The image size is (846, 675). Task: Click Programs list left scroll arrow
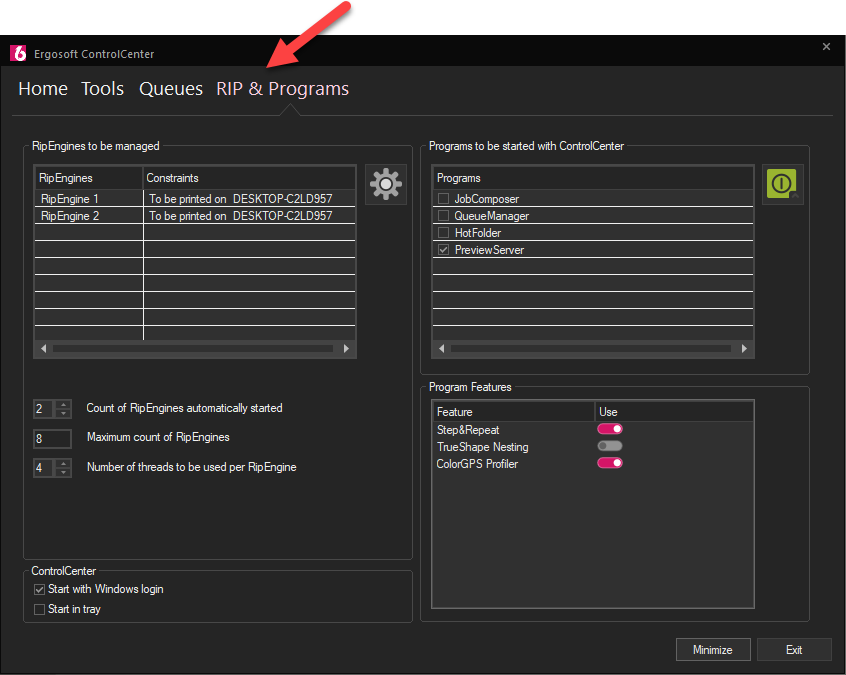pos(441,349)
